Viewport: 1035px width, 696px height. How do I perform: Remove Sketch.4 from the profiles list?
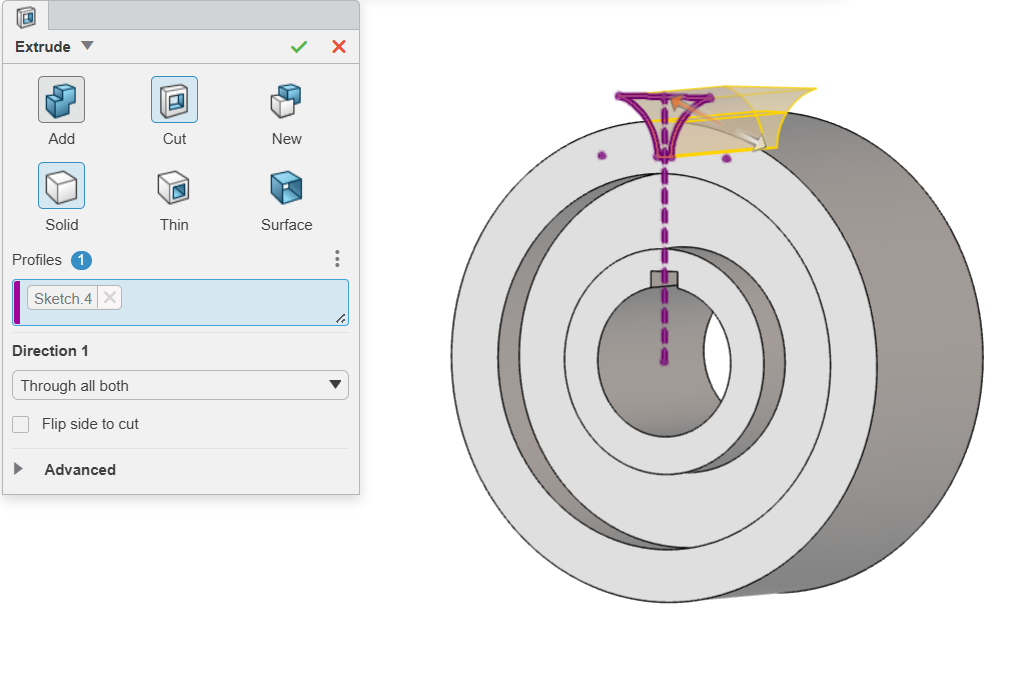(x=110, y=298)
